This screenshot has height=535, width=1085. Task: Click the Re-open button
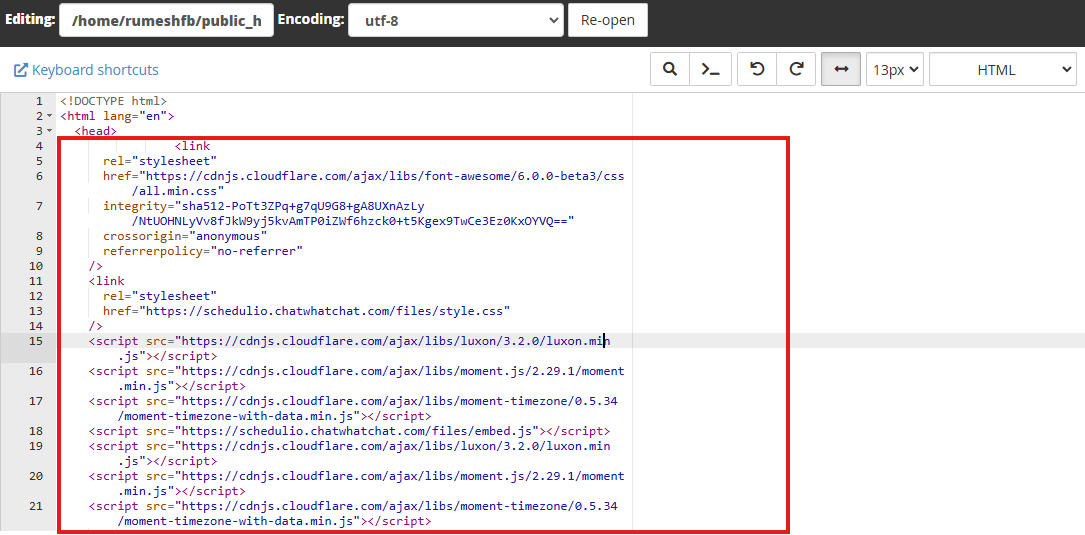(x=608, y=20)
